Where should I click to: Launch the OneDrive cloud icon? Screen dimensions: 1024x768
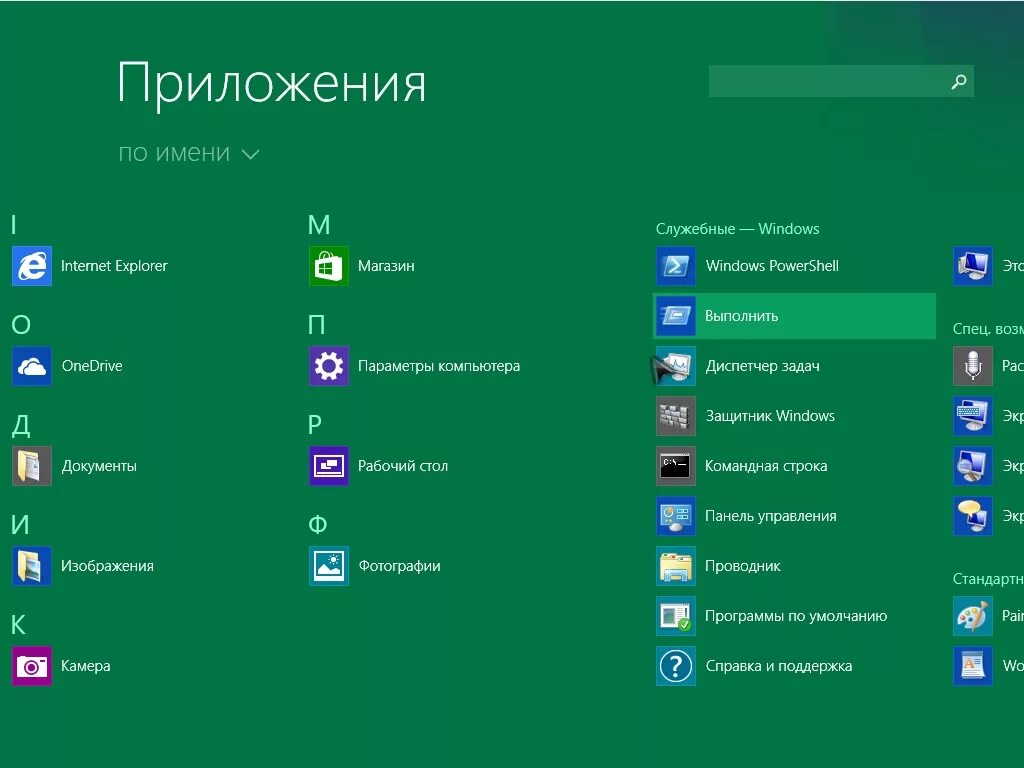[32, 366]
